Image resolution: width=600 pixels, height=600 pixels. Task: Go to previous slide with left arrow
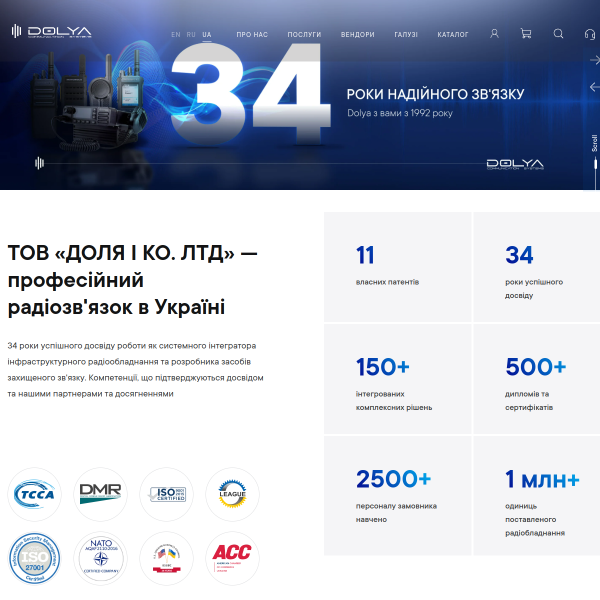[x=595, y=87]
